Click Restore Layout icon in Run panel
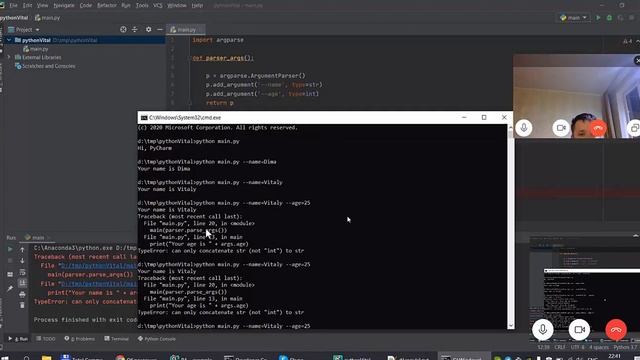This screenshot has width=640, height=360. coord(10,274)
